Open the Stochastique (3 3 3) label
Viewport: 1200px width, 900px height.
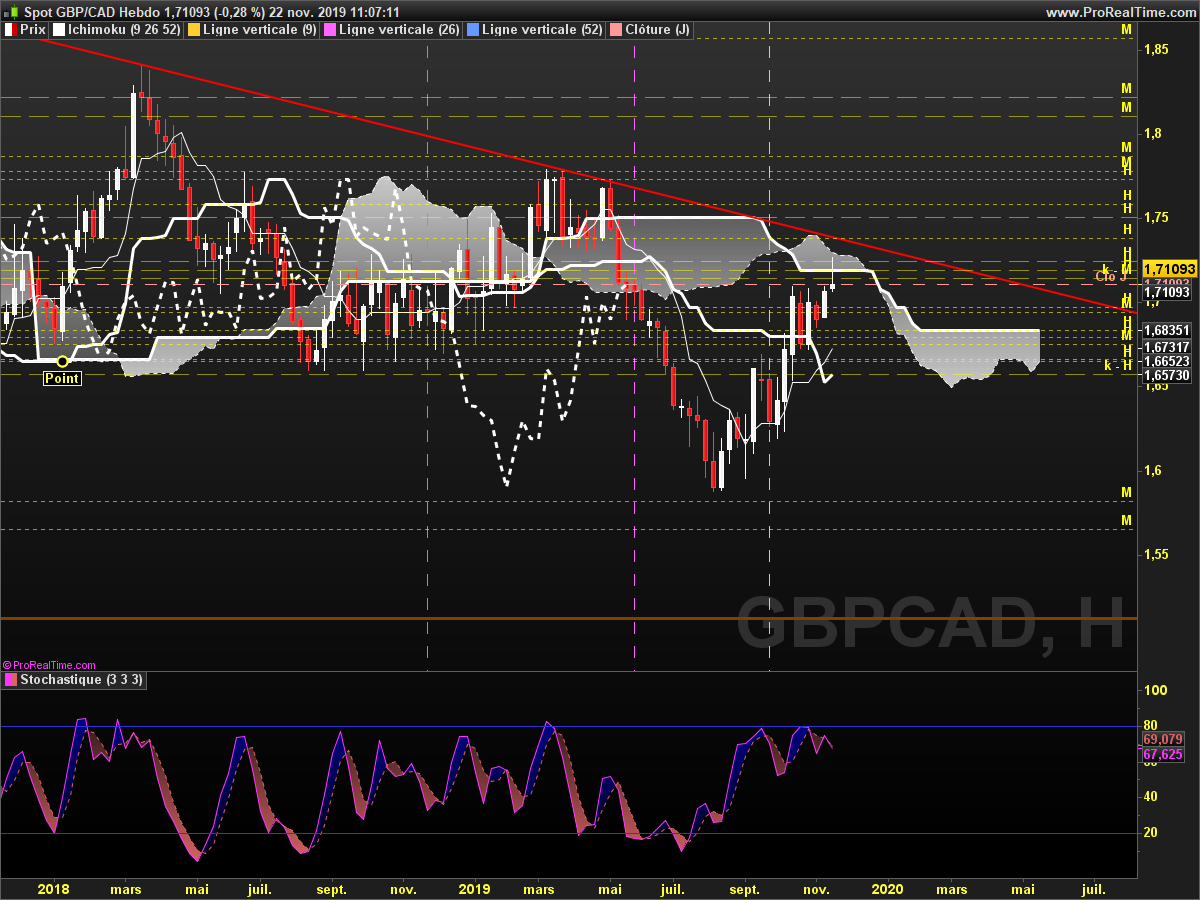coord(82,680)
